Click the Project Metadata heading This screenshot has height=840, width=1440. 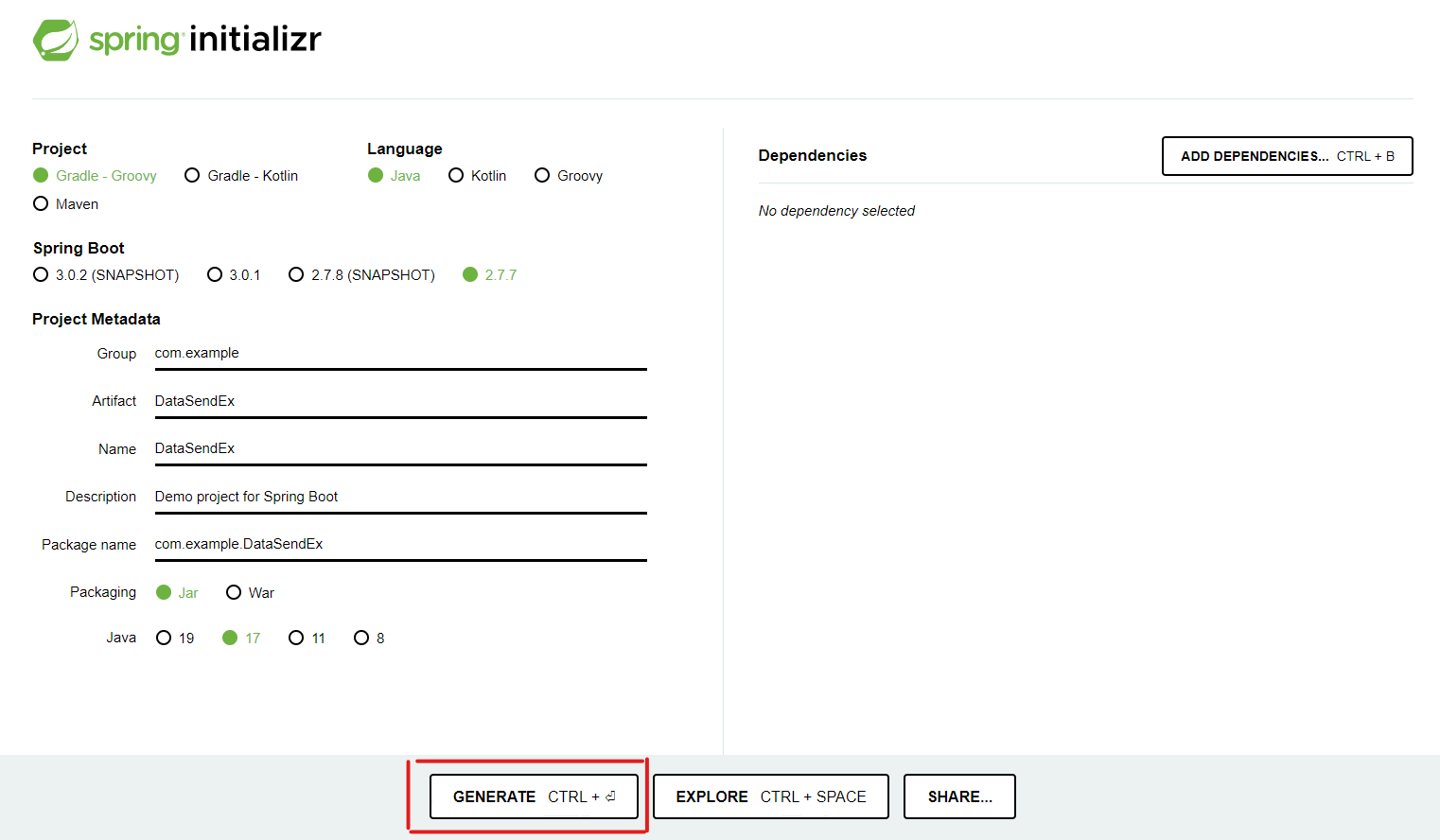[97, 320]
